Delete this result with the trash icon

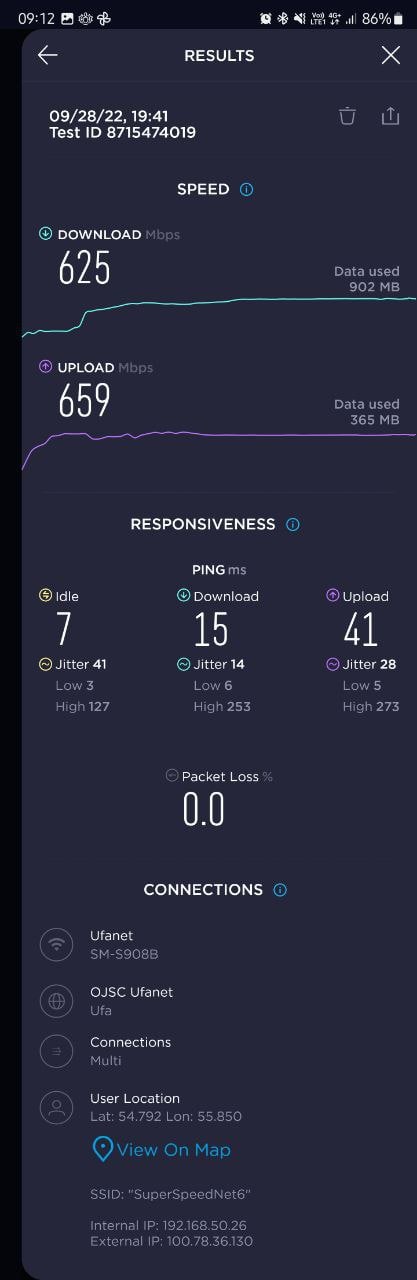coord(347,116)
